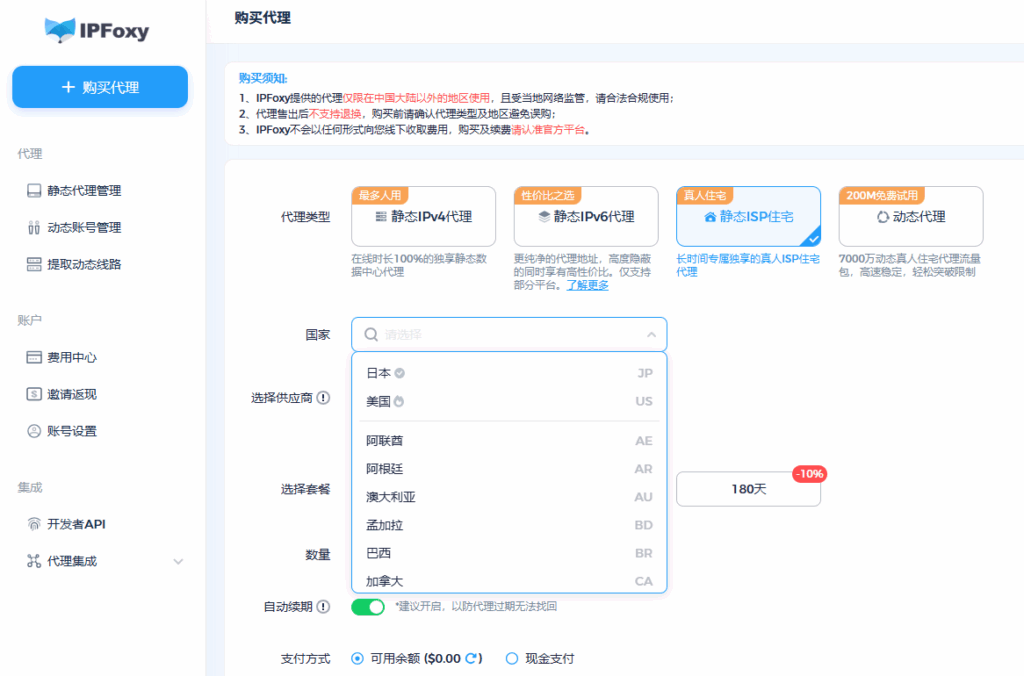
Task: Select the 静态IPv4代理 proxy type
Action: click(423, 217)
